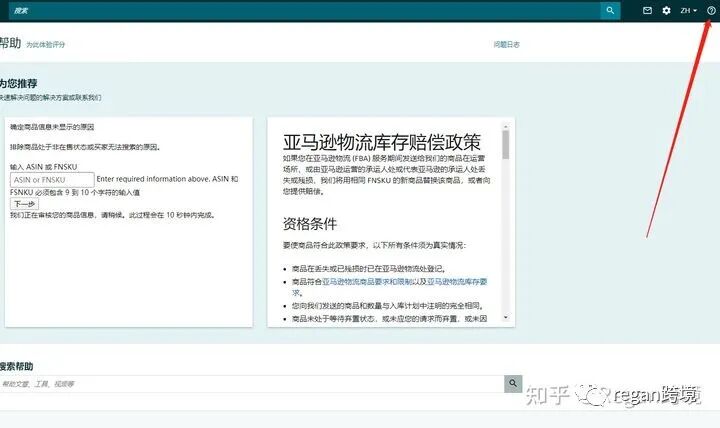Click the magnifier icon in top search bar

pos(610,10)
